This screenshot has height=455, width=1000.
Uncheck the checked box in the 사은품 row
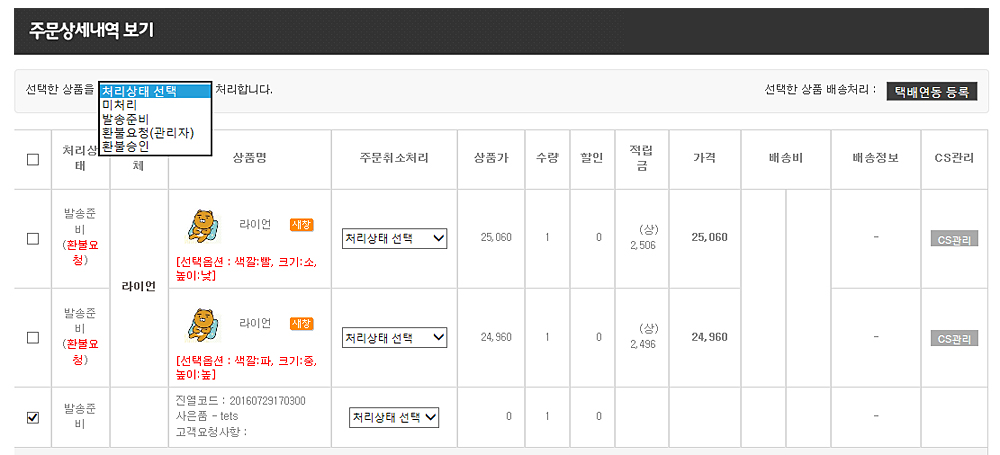[x=33, y=417]
